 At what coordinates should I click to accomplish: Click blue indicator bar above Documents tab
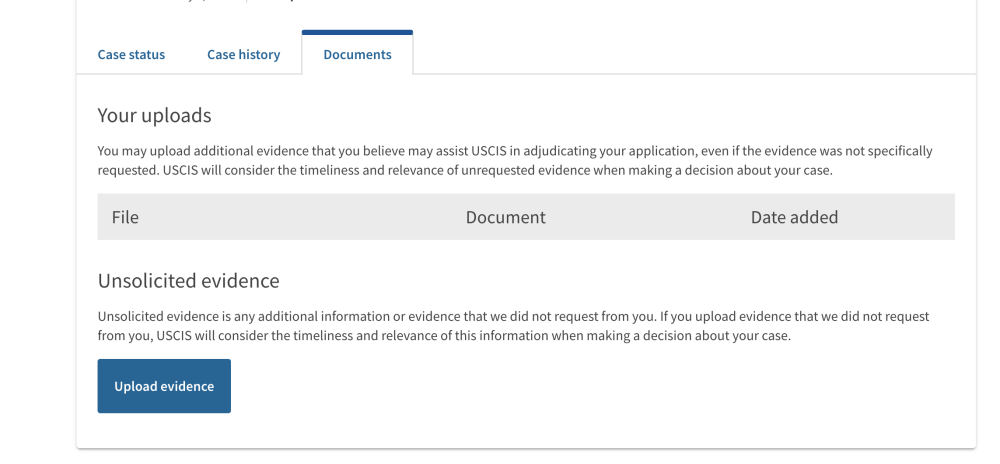(x=357, y=32)
